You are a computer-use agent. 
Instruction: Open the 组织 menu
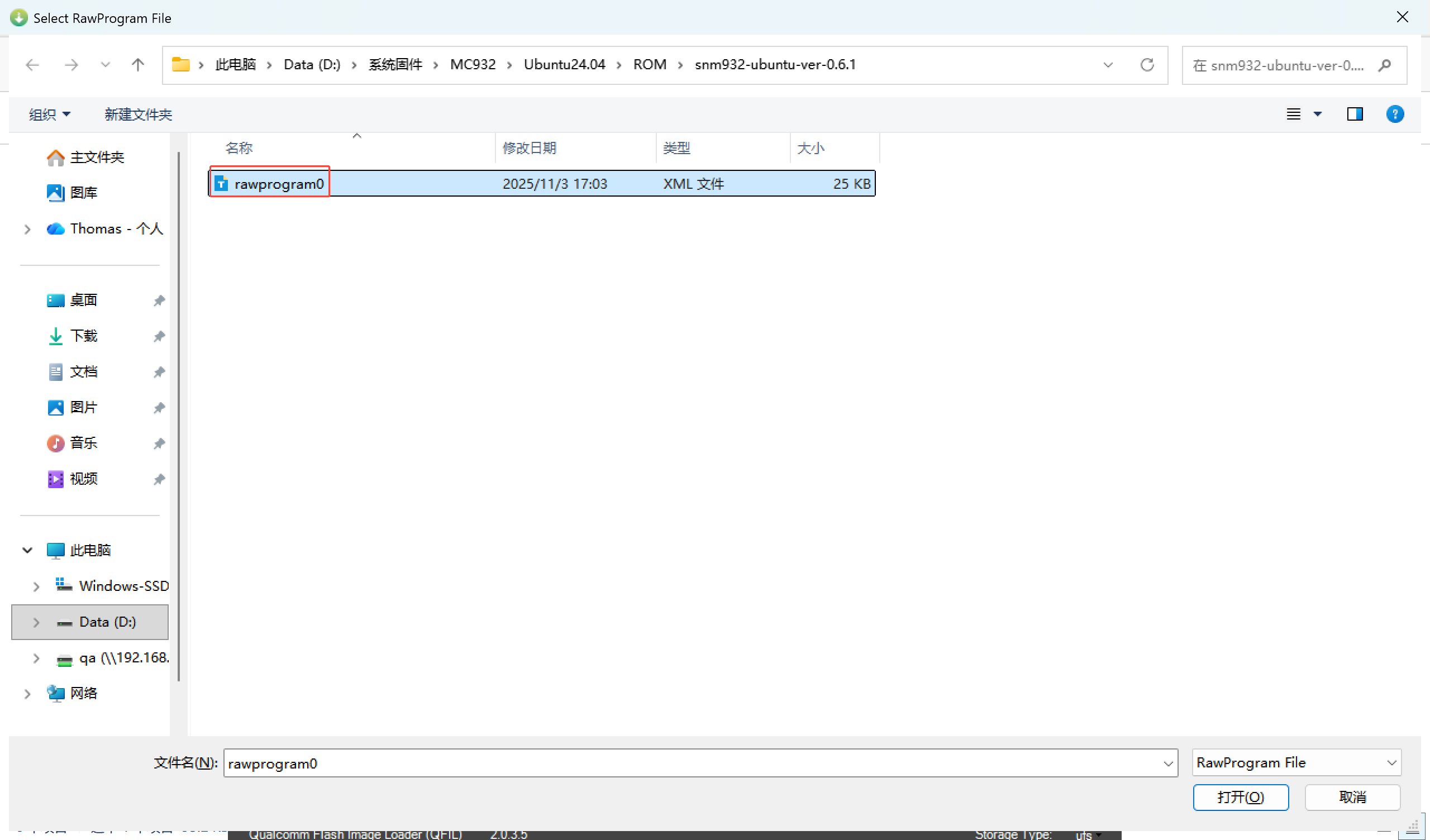click(x=49, y=114)
